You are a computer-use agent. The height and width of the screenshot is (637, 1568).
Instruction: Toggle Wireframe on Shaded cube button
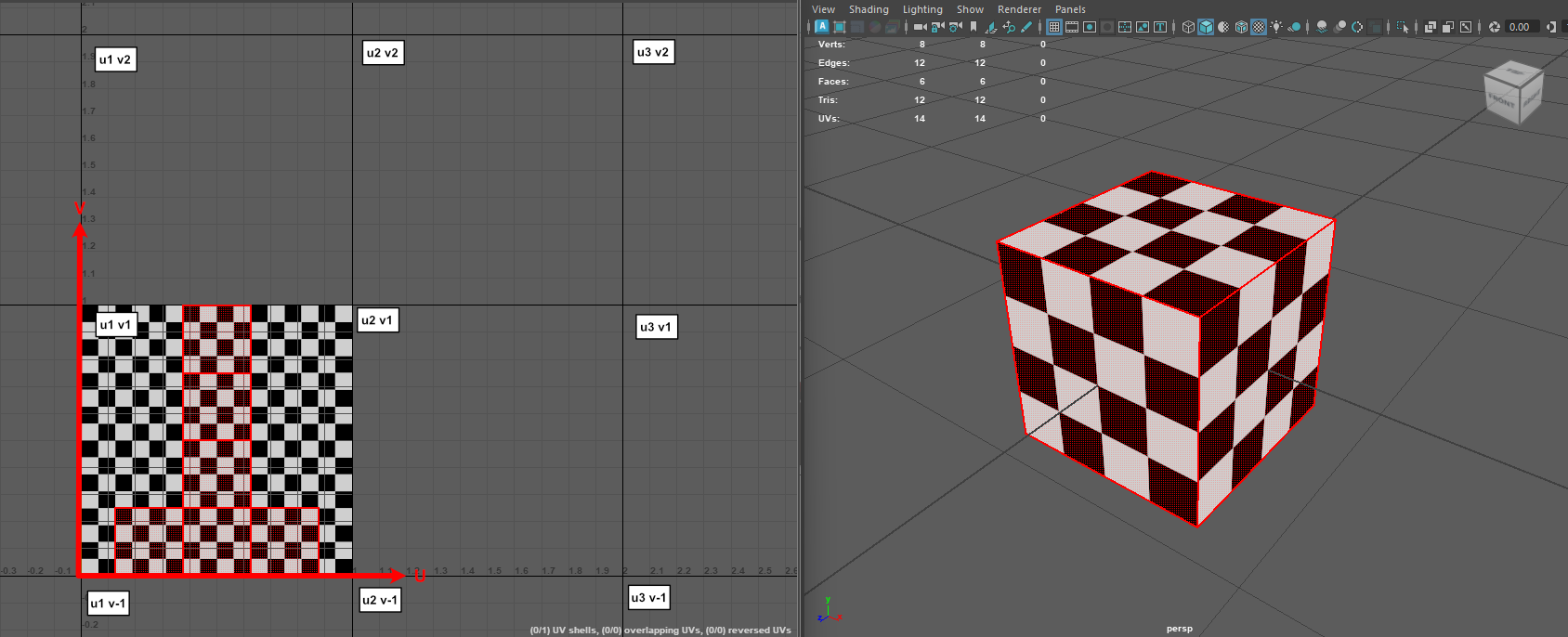[1241, 27]
